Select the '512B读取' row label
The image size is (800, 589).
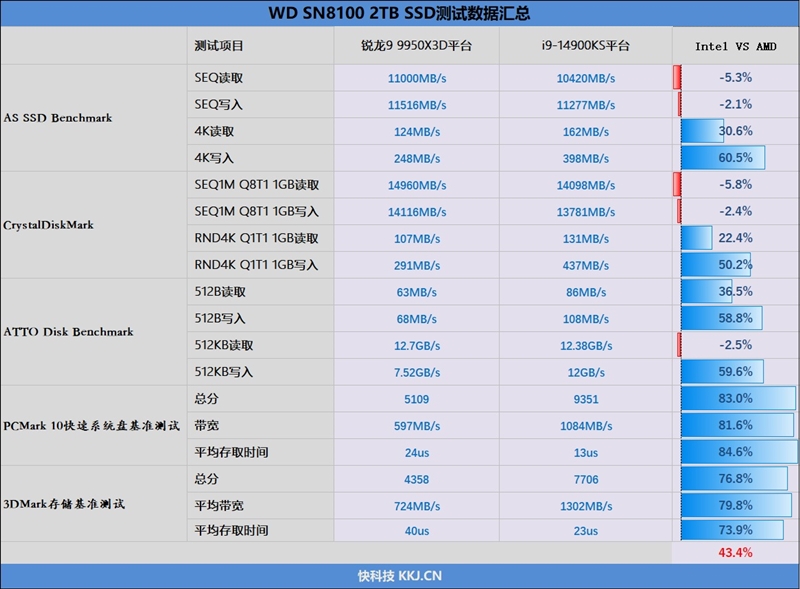coord(220,291)
